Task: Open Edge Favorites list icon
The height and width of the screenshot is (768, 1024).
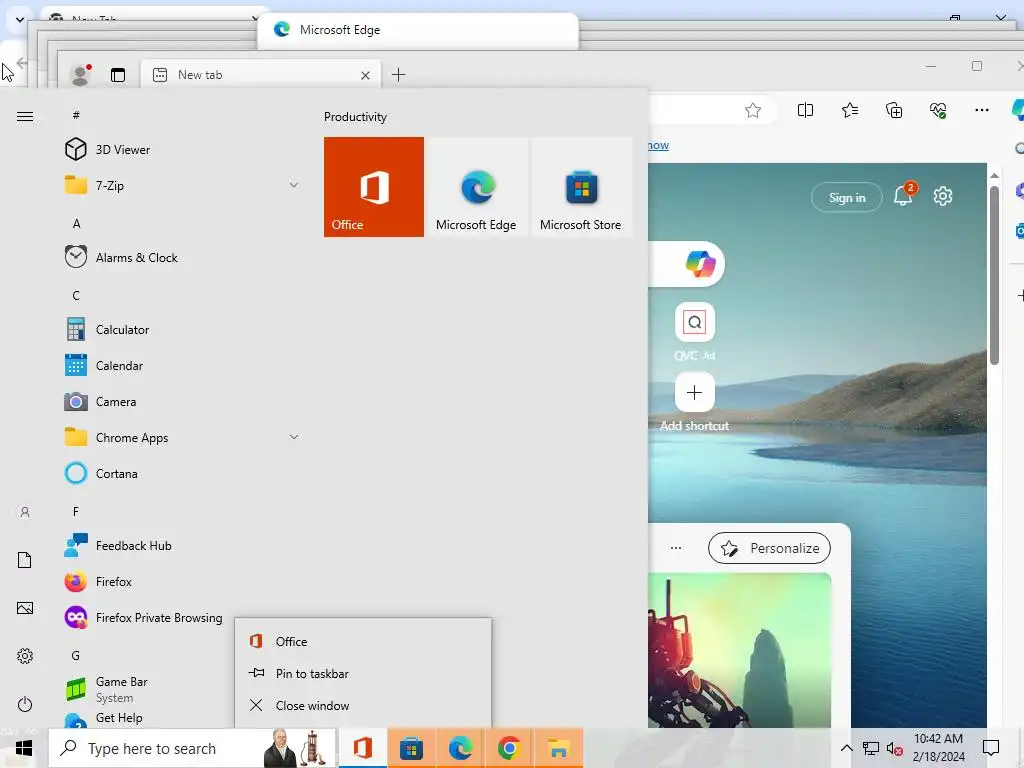Action: pyautogui.click(x=850, y=110)
